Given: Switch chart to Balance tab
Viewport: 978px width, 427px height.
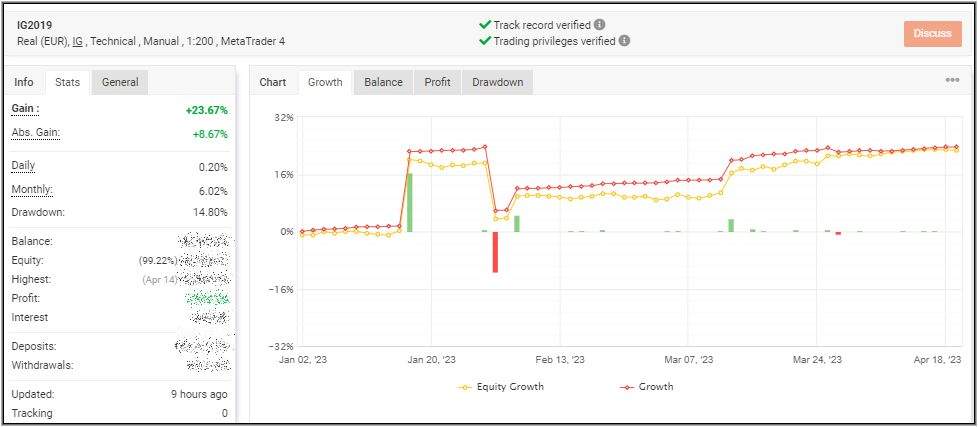Looking at the screenshot, I should 383,82.
